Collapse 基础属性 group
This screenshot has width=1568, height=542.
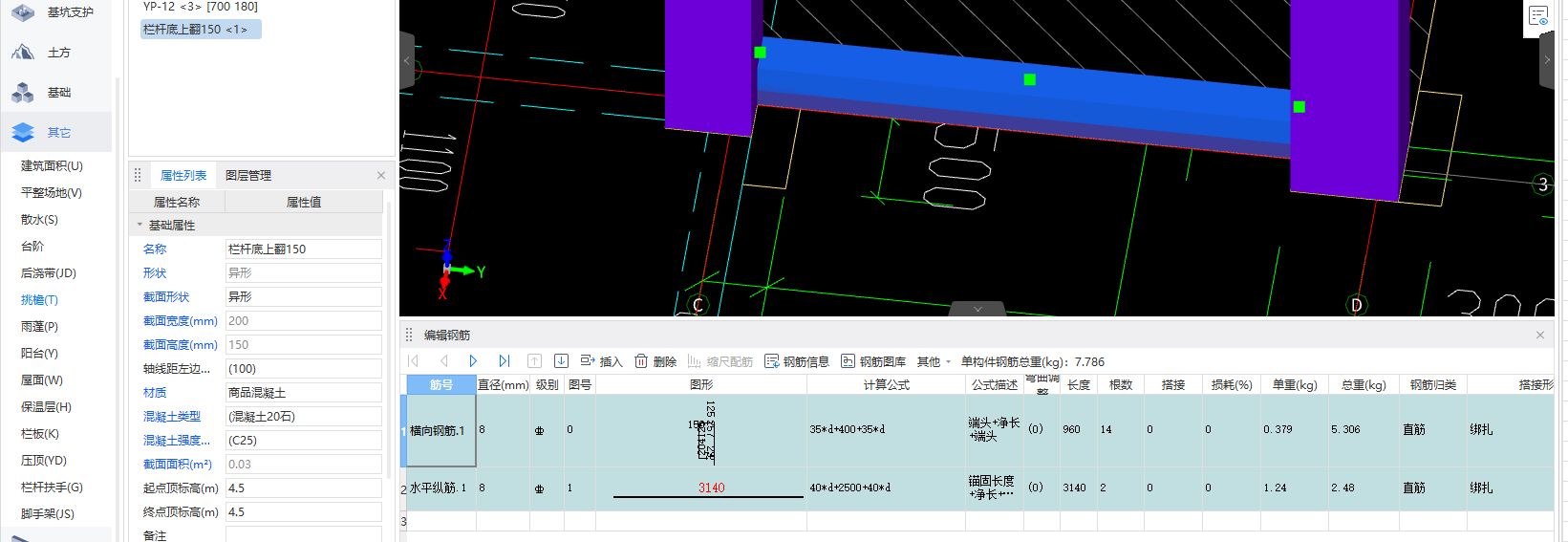tap(140, 225)
